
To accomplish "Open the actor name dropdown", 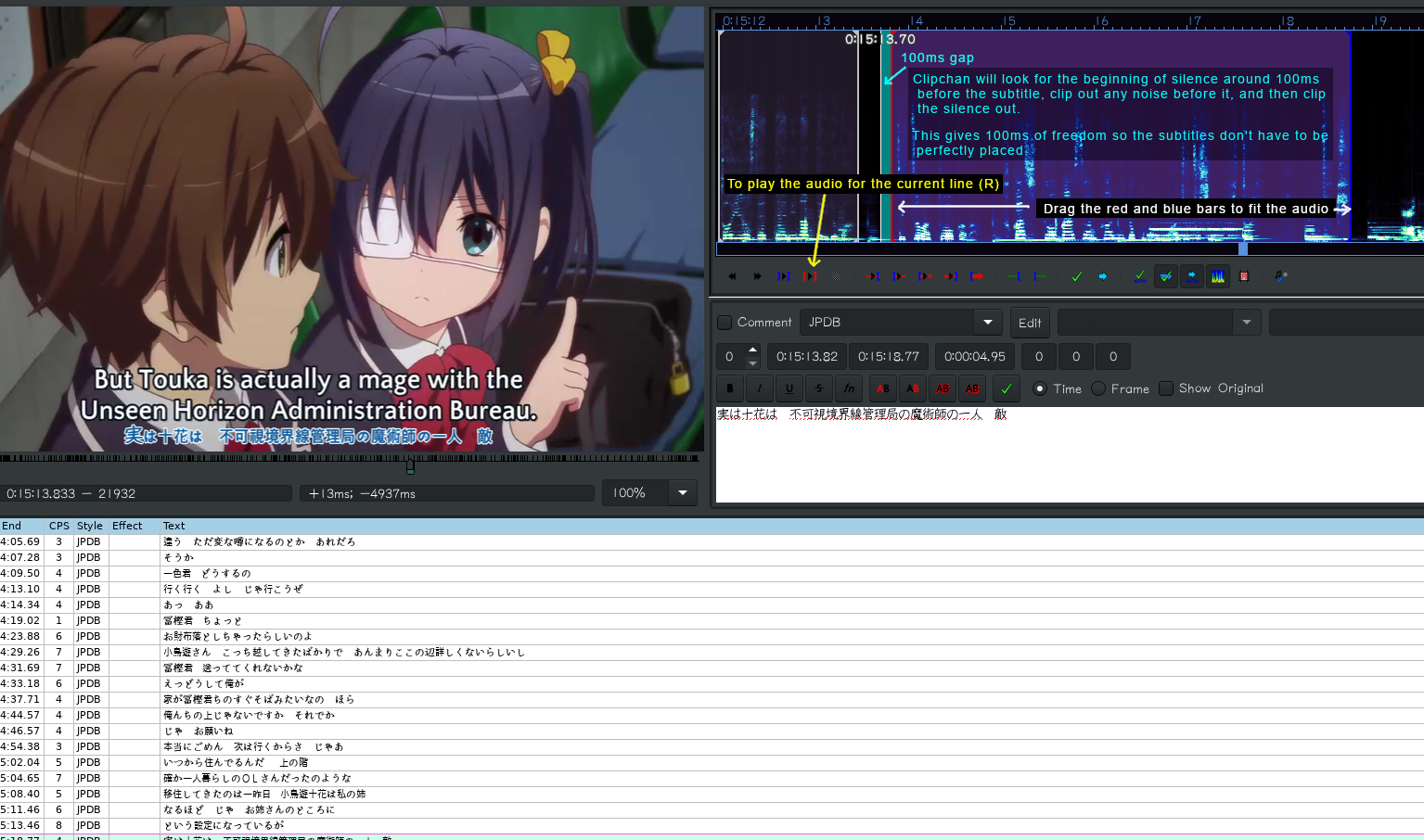I will pyautogui.click(x=1246, y=323).
